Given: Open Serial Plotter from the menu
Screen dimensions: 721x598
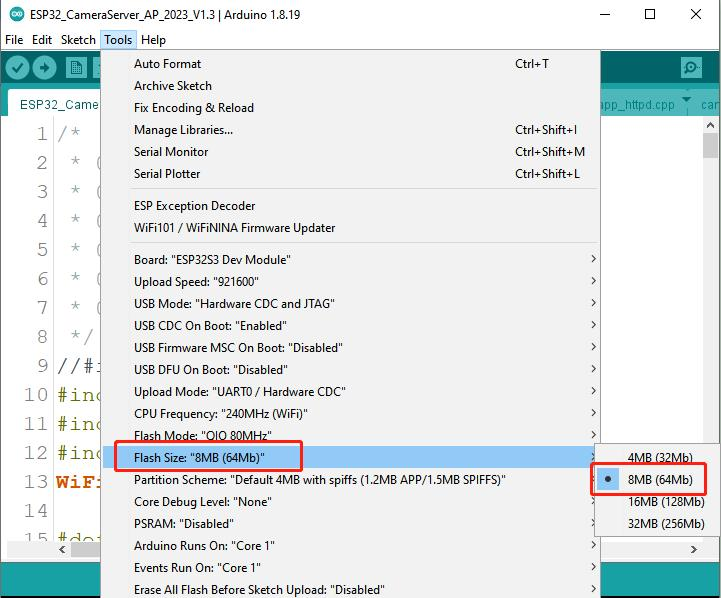Looking at the screenshot, I should (351, 174).
